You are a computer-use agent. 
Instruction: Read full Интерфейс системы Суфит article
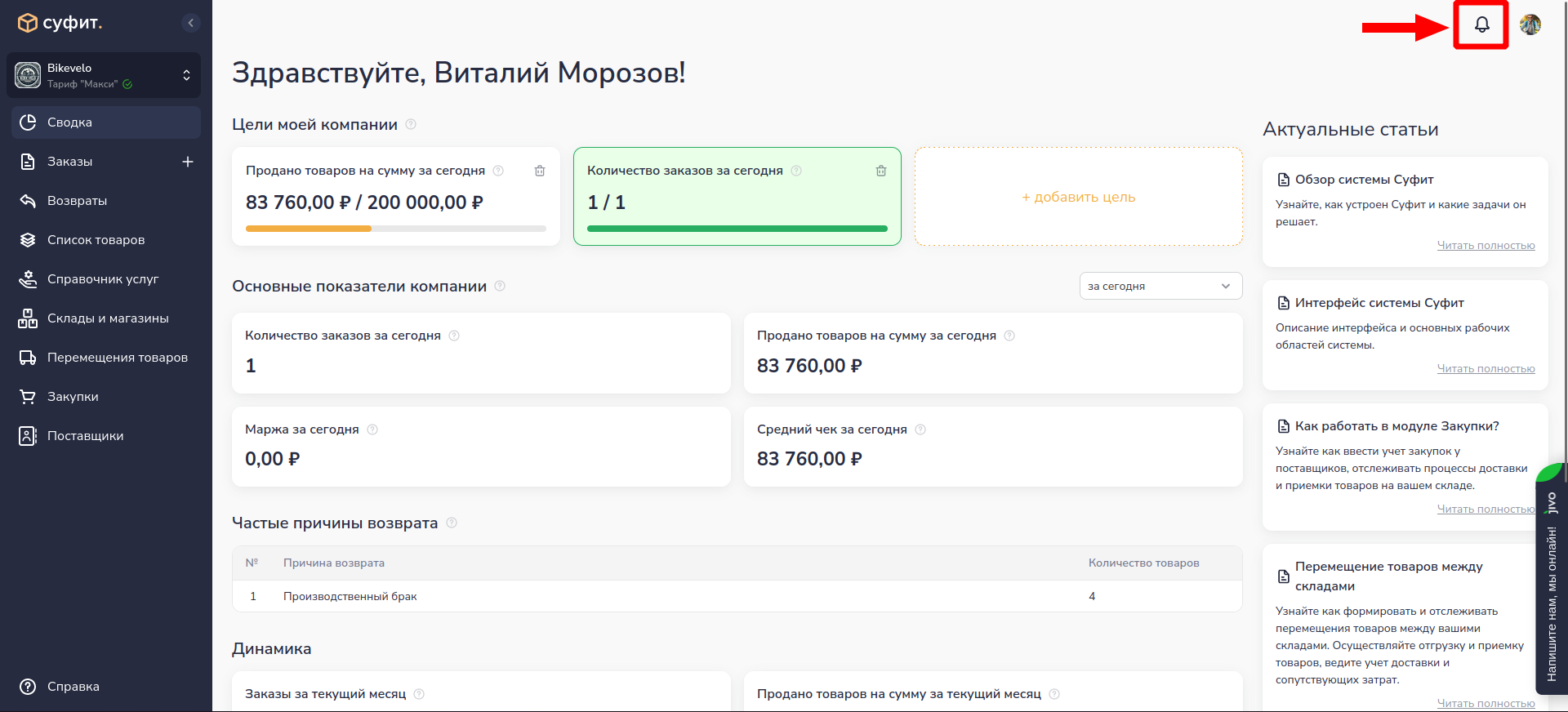click(x=1486, y=369)
